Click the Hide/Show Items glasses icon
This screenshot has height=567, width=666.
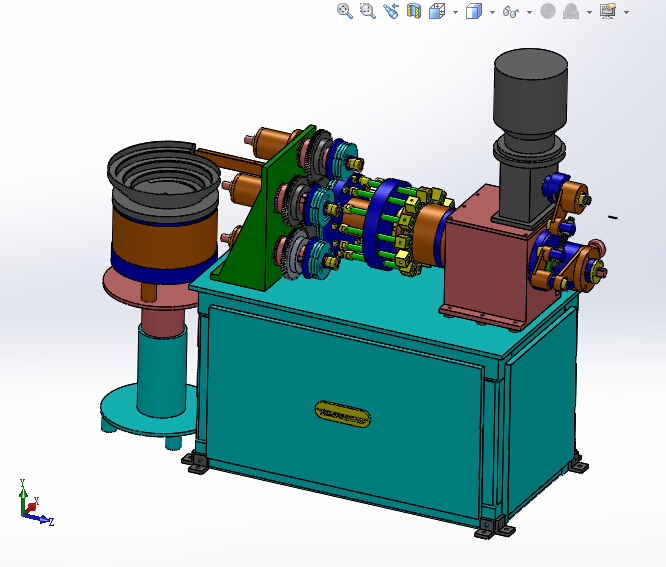tap(511, 11)
